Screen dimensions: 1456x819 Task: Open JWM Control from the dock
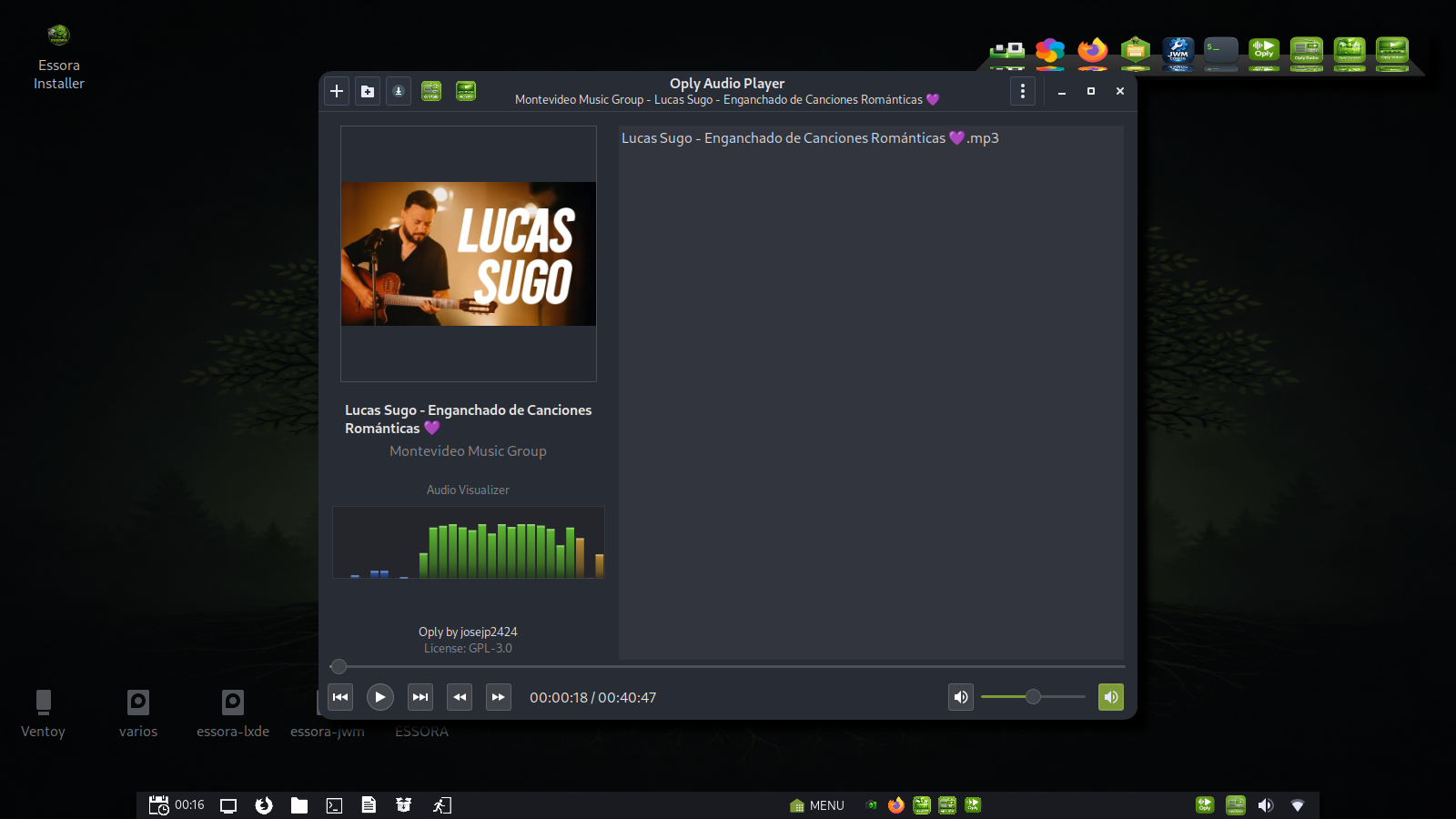click(1178, 51)
